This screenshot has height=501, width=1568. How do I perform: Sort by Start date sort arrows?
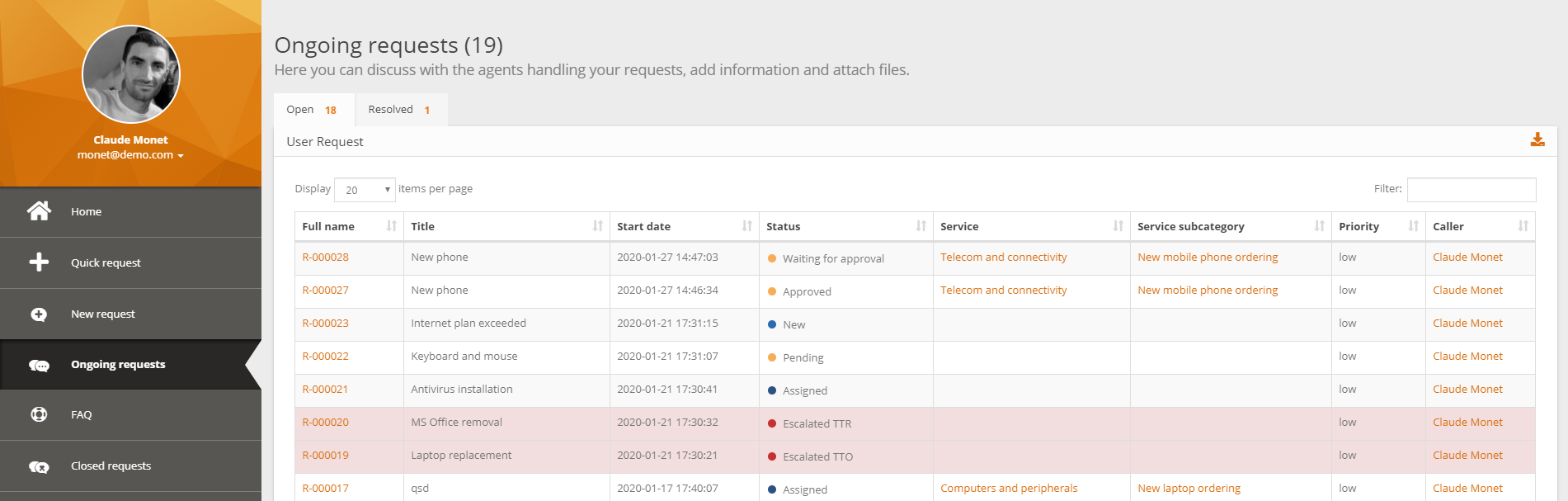pyautogui.click(x=746, y=226)
